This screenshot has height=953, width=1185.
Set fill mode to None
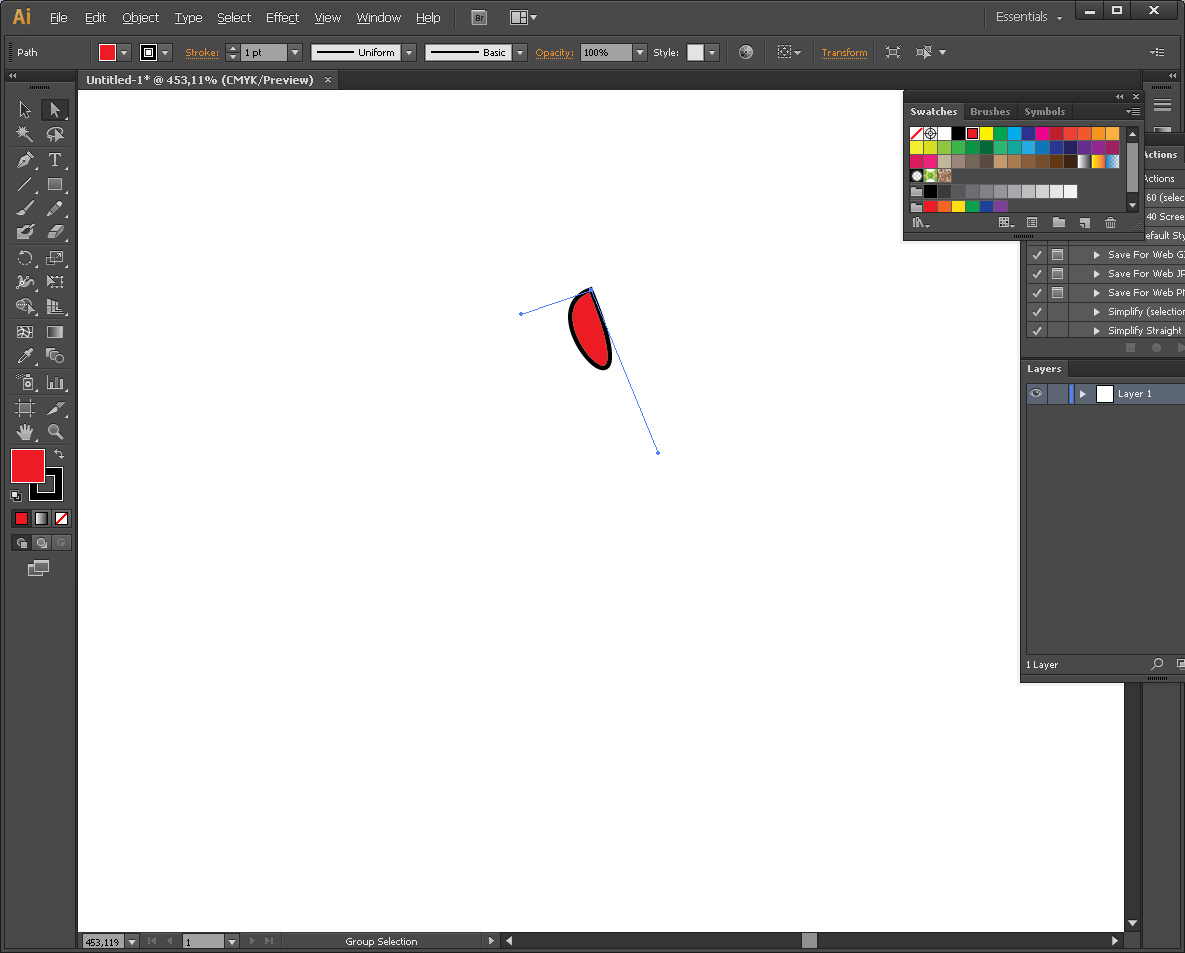click(x=61, y=518)
